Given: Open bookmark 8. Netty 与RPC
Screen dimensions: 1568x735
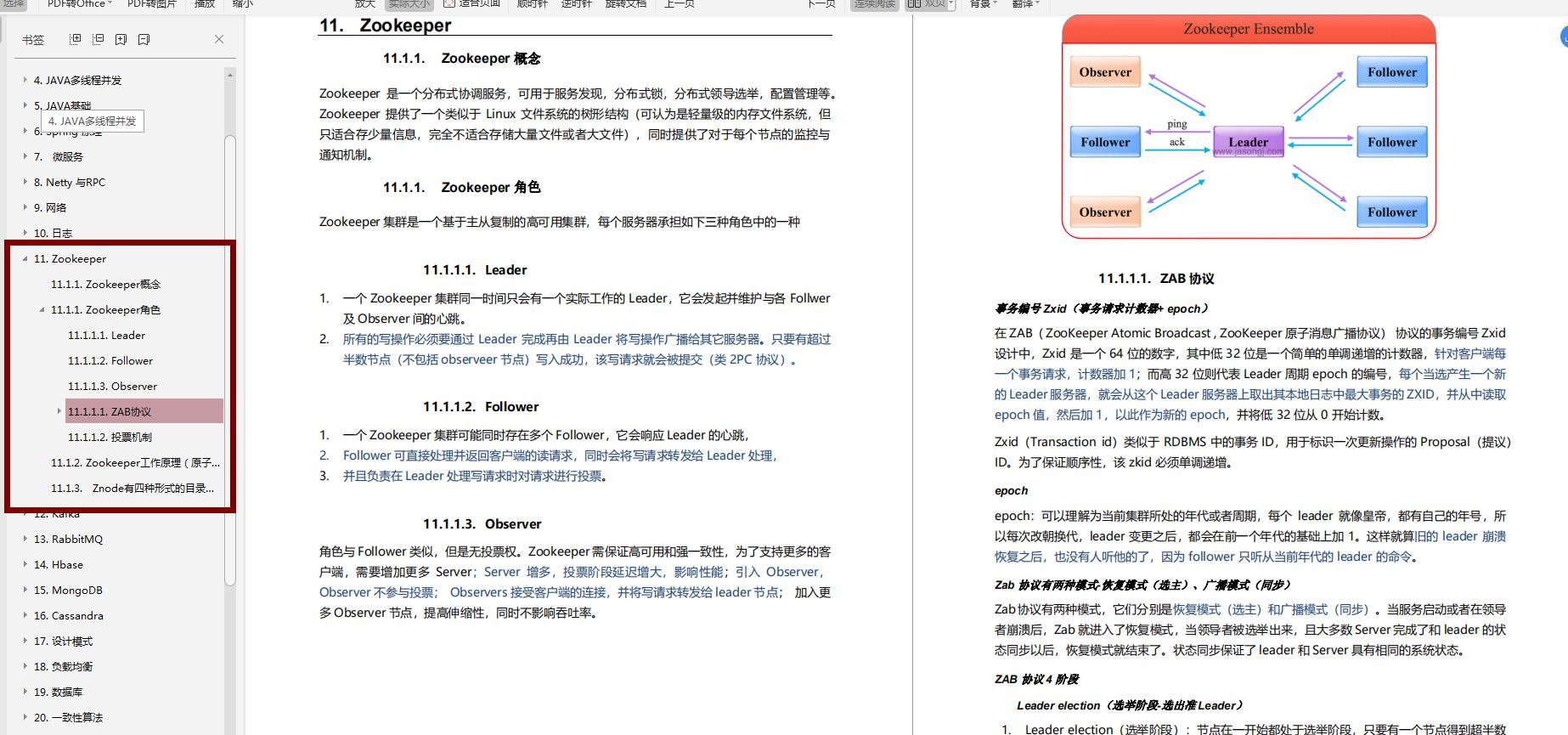Looking at the screenshot, I should pyautogui.click(x=70, y=182).
